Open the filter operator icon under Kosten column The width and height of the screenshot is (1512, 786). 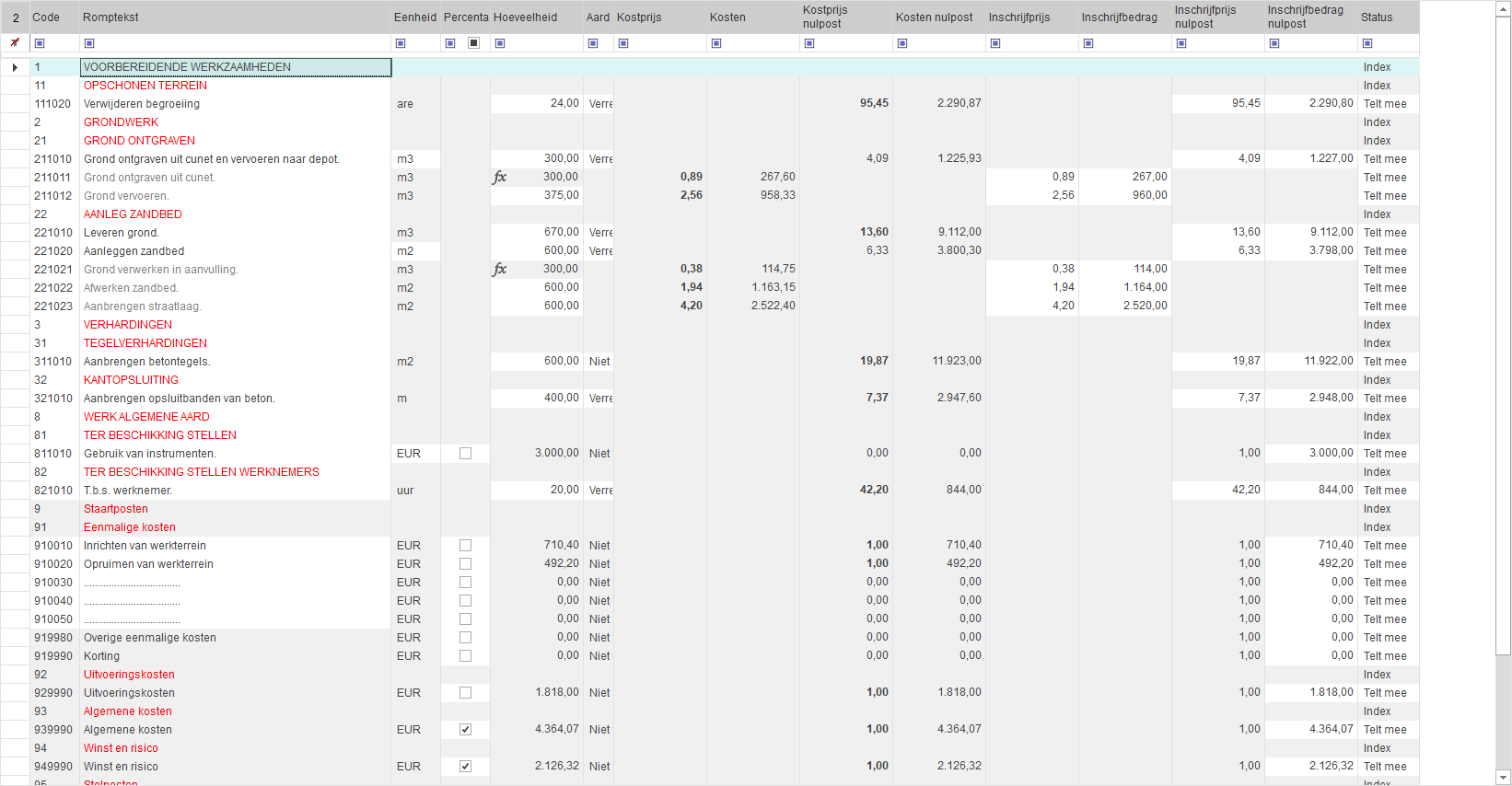(x=716, y=43)
